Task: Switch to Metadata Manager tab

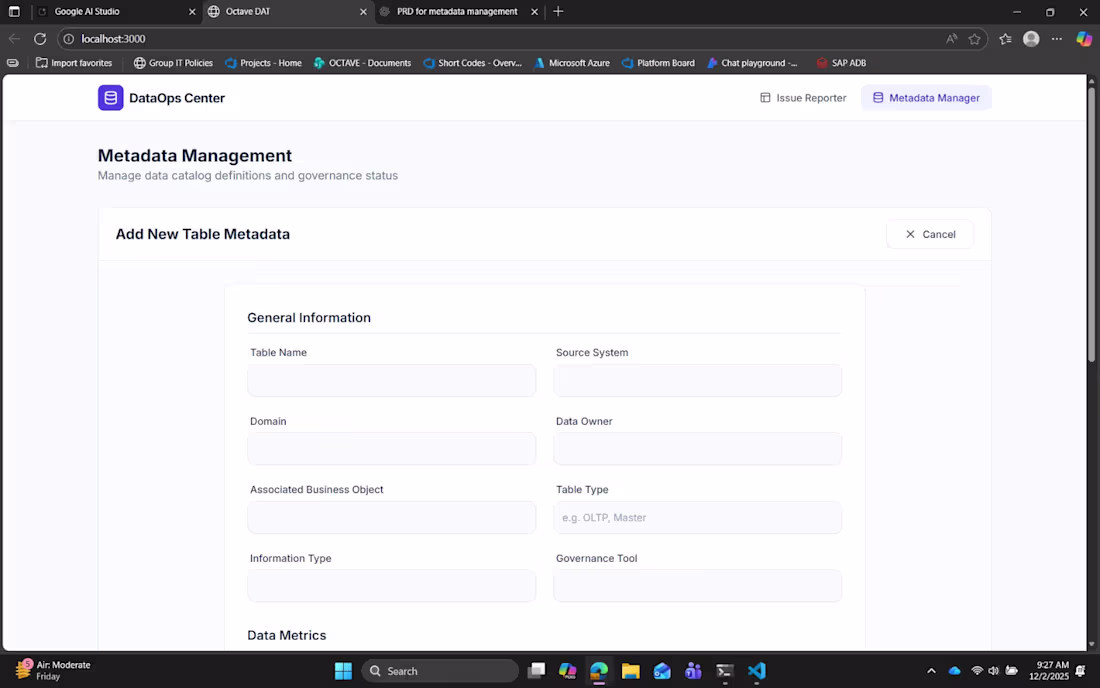Action: 926,98
